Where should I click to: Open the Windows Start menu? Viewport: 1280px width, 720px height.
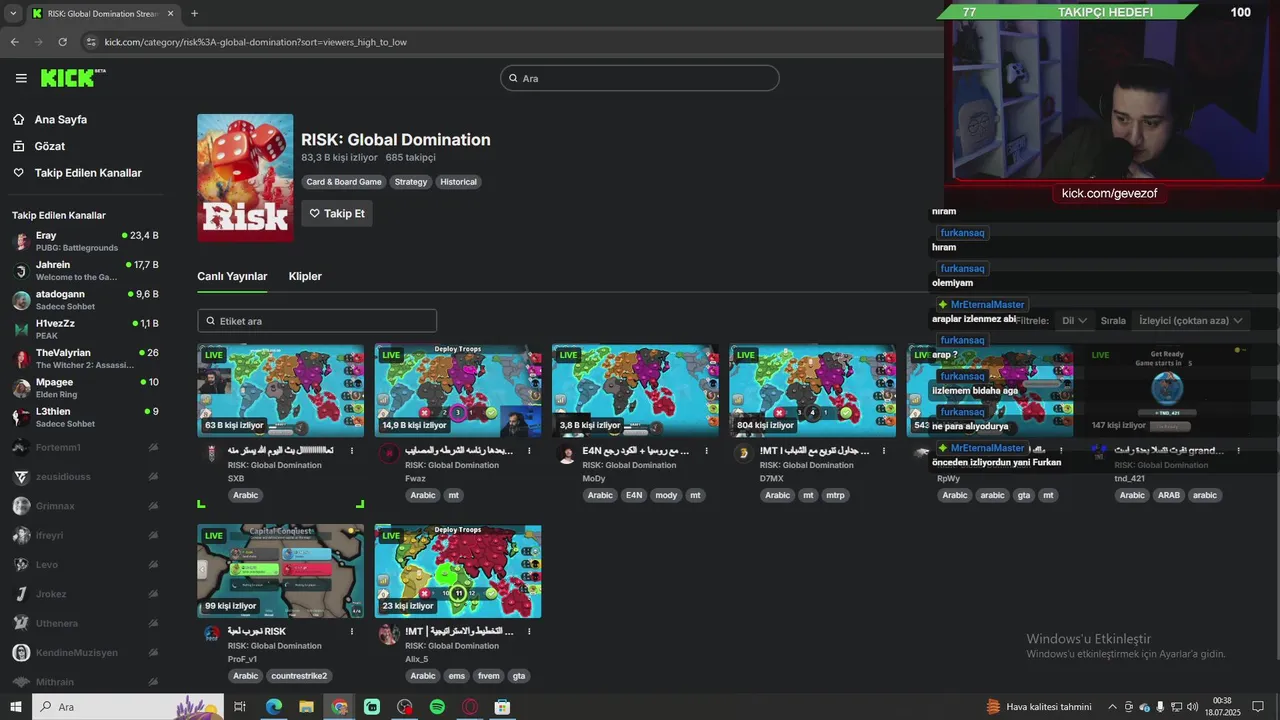[x=15, y=707]
